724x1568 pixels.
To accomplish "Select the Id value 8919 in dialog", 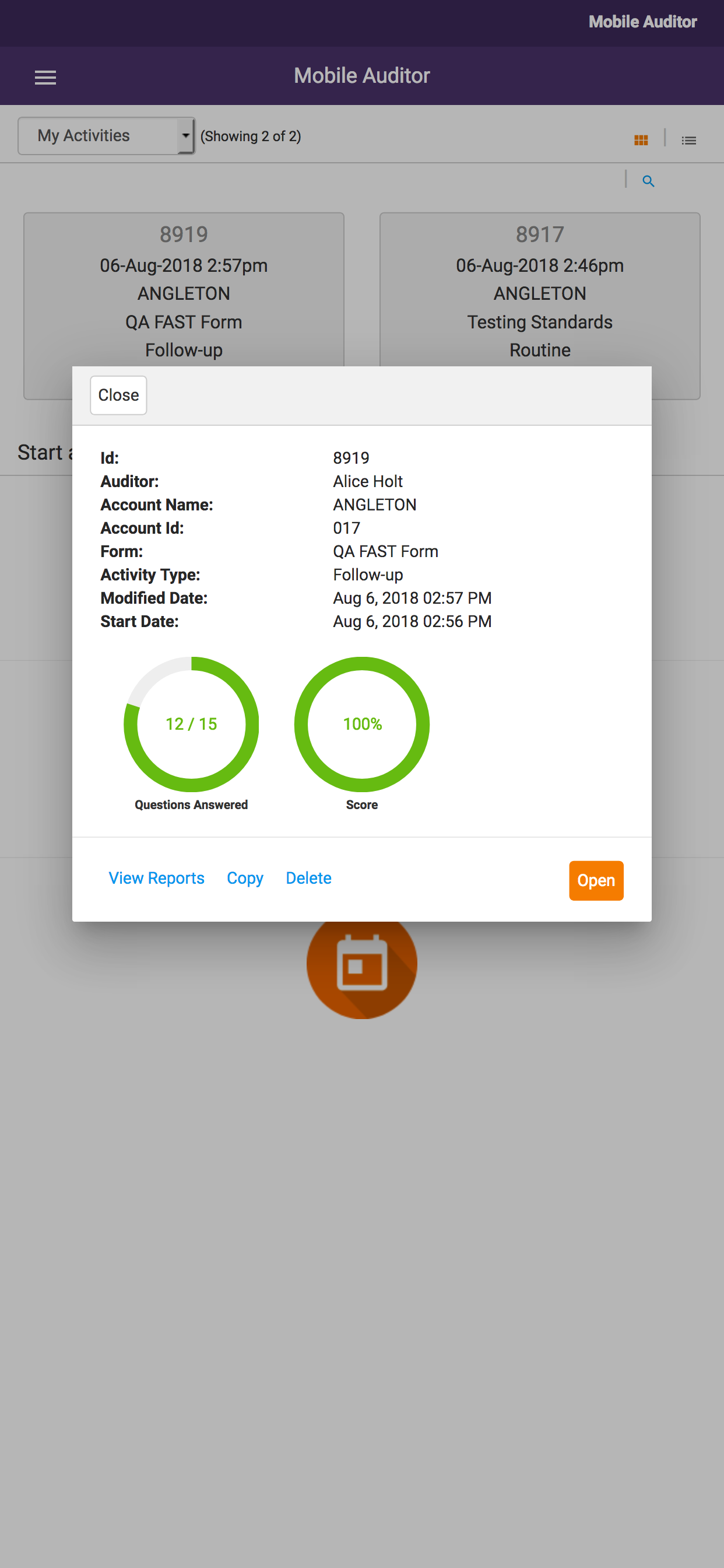I will click(351, 458).
